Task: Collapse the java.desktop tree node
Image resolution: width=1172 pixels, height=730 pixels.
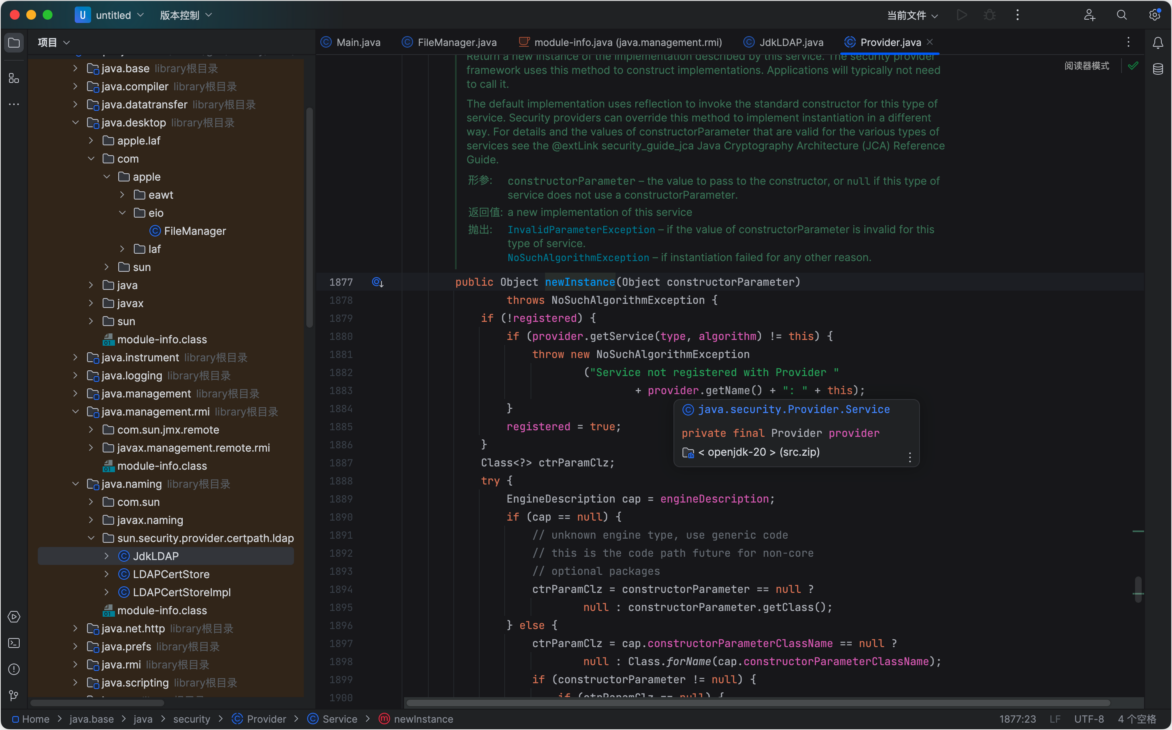Action: click(x=75, y=123)
